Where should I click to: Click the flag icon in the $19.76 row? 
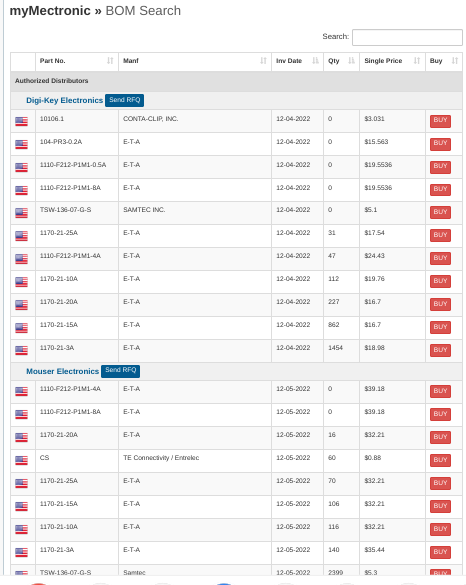click(21, 282)
